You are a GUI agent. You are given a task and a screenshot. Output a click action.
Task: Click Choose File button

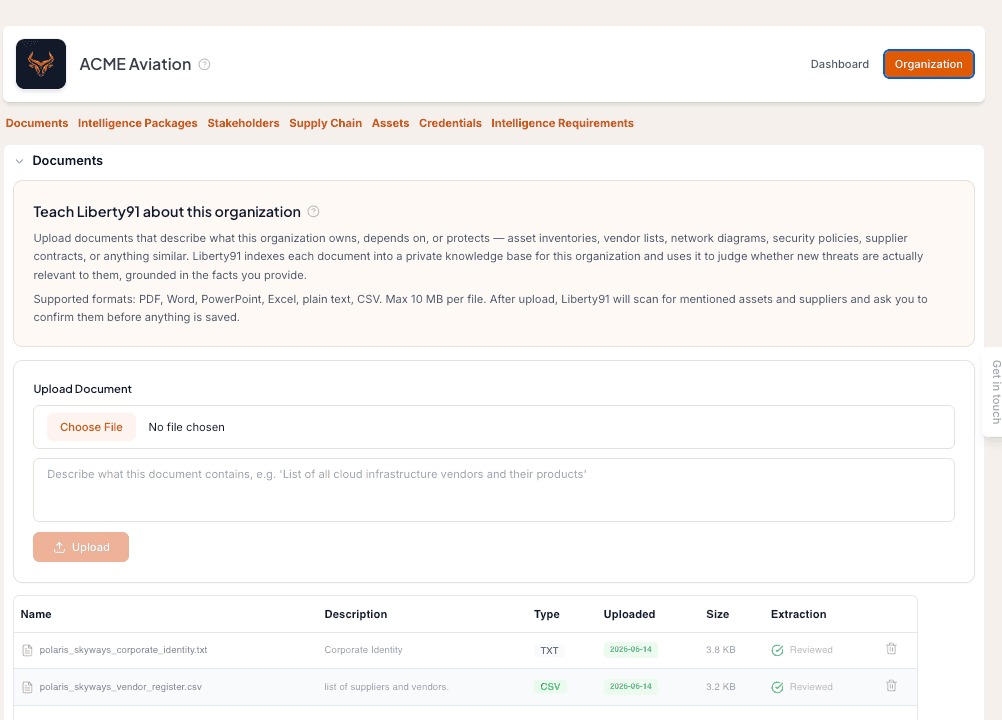point(91,427)
